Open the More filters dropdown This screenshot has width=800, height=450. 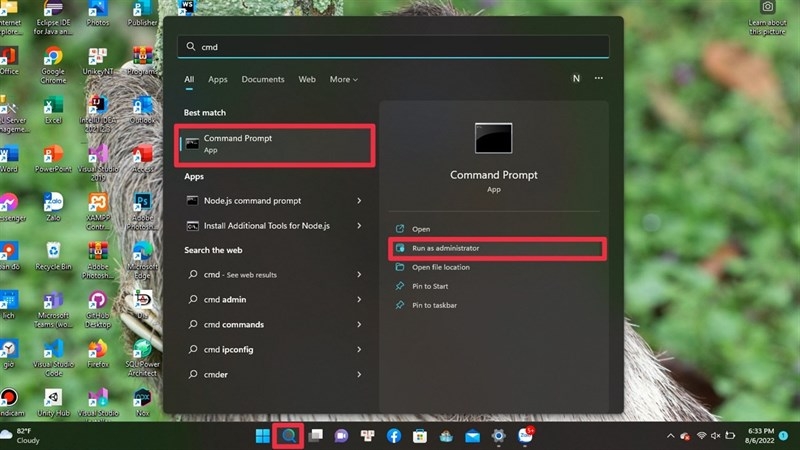click(343, 79)
